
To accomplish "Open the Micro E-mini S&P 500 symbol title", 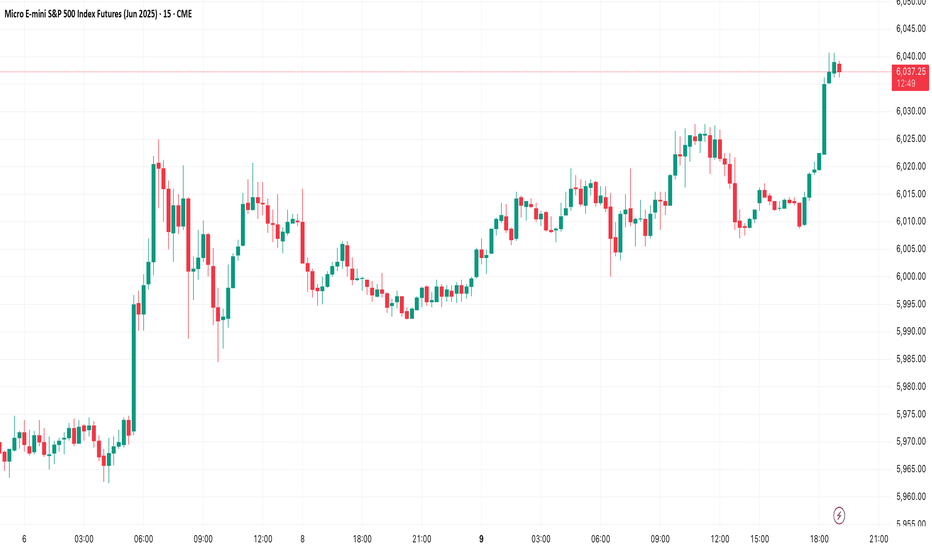I will 98,14.
